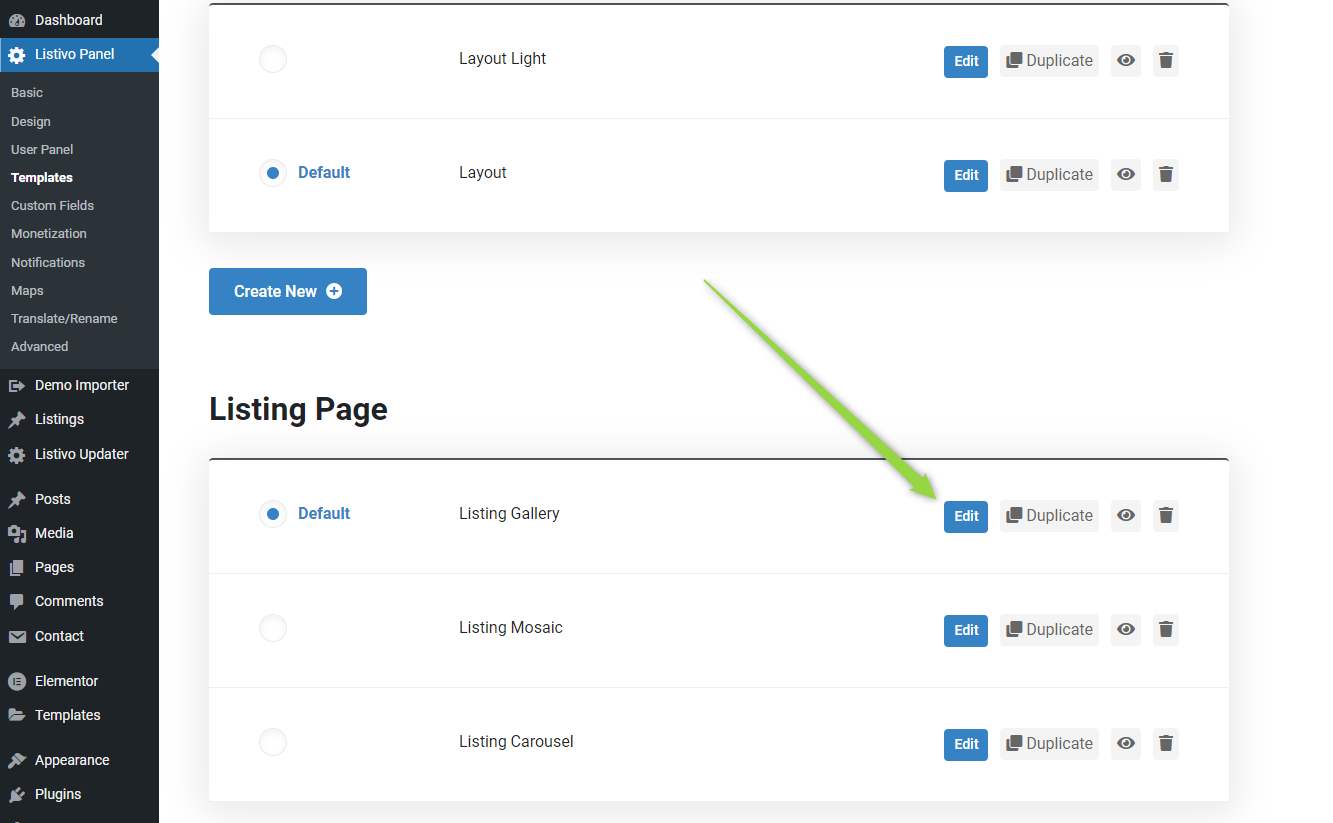Click the Contact envelope icon

[x=17, y=636]
